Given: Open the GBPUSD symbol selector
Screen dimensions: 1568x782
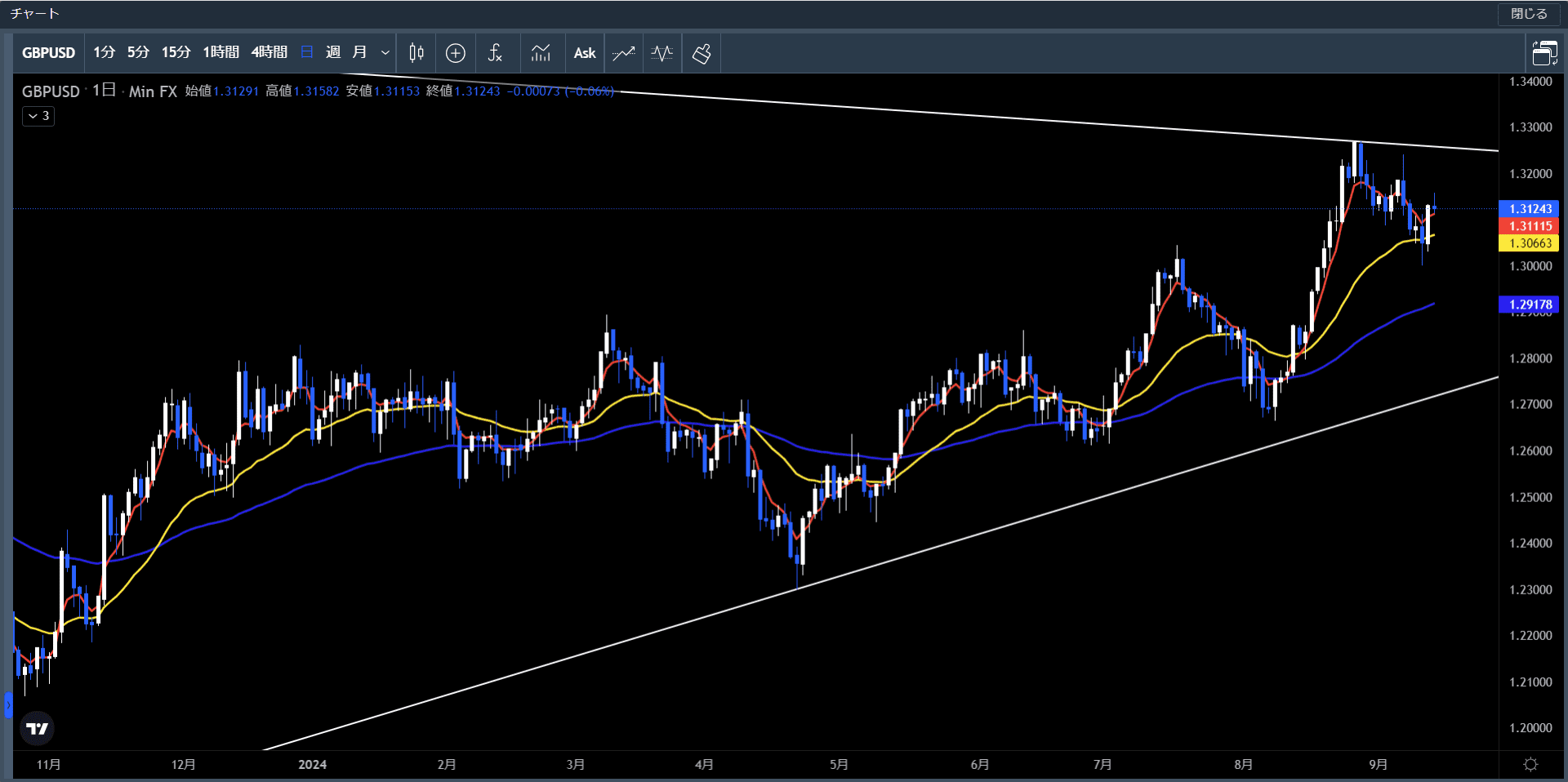Looking at the screenshot, I should click(x=49, y=53).
